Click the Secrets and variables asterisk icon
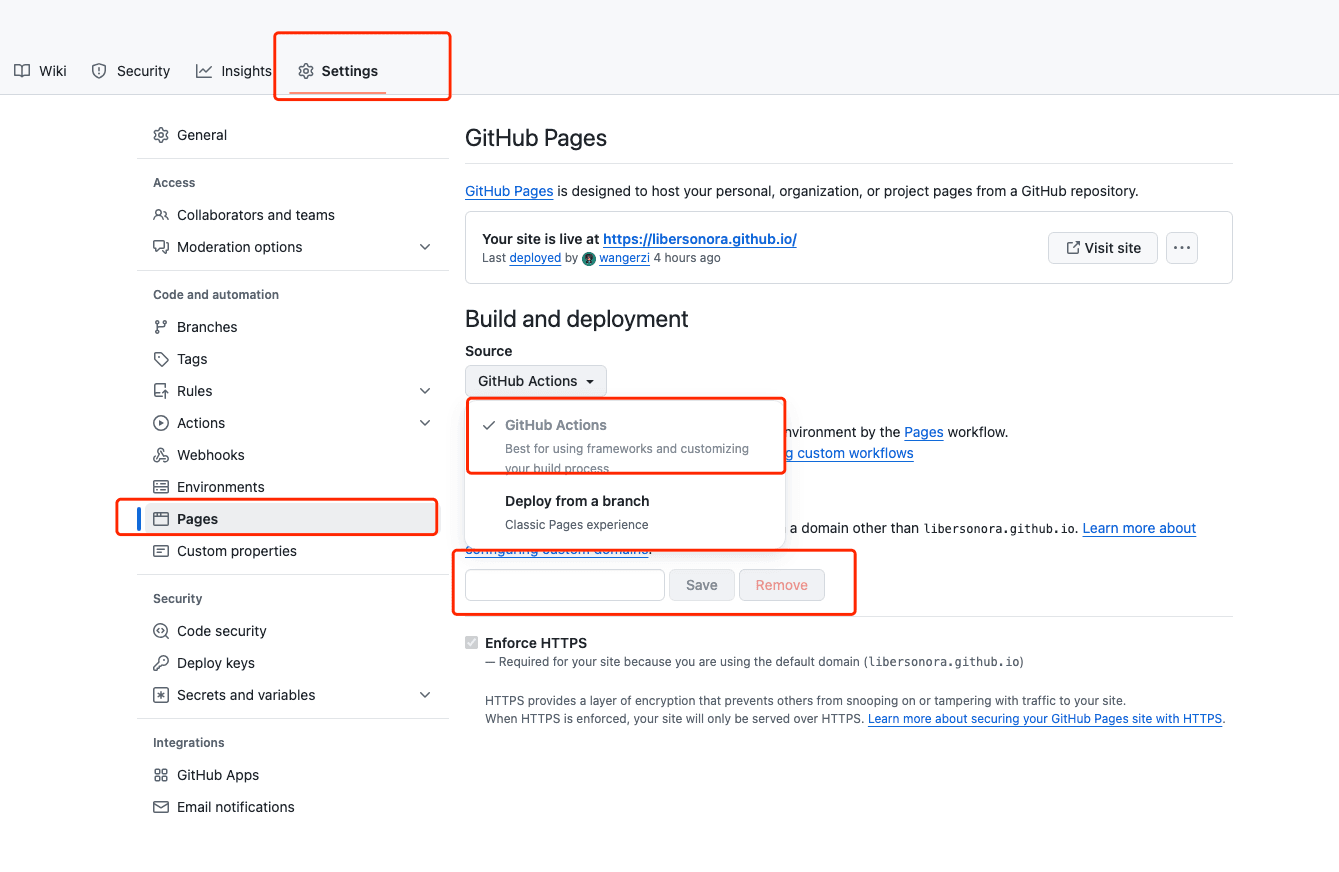 [x=161, y=695]
